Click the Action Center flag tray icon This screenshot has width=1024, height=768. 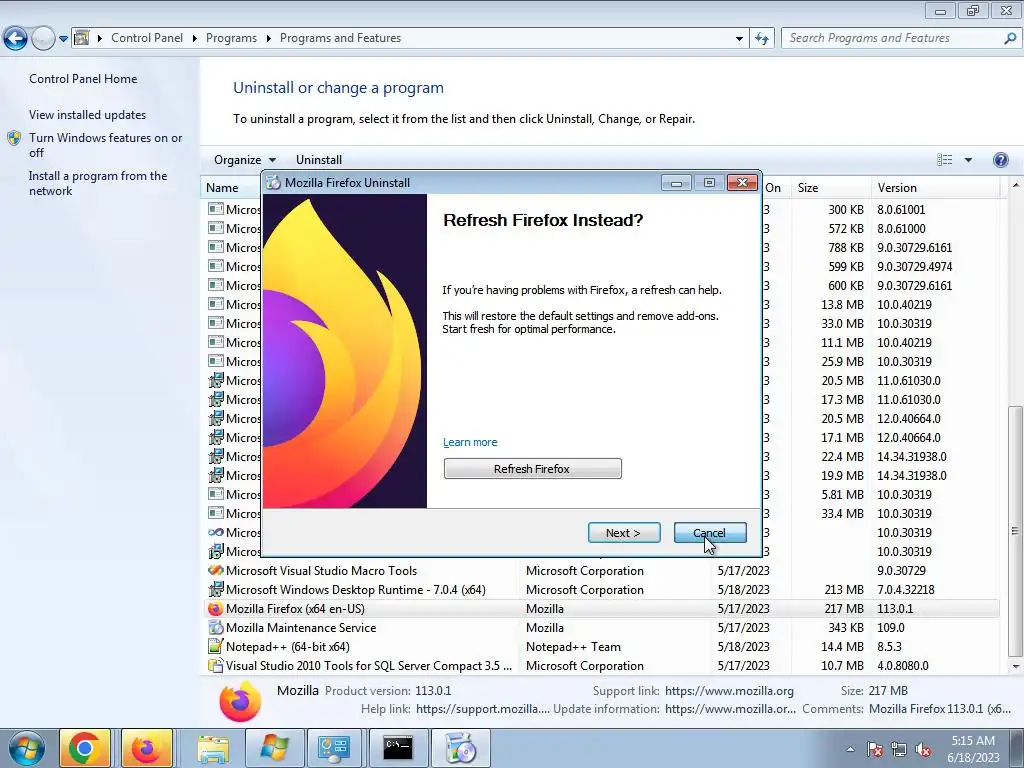[875, 749]
